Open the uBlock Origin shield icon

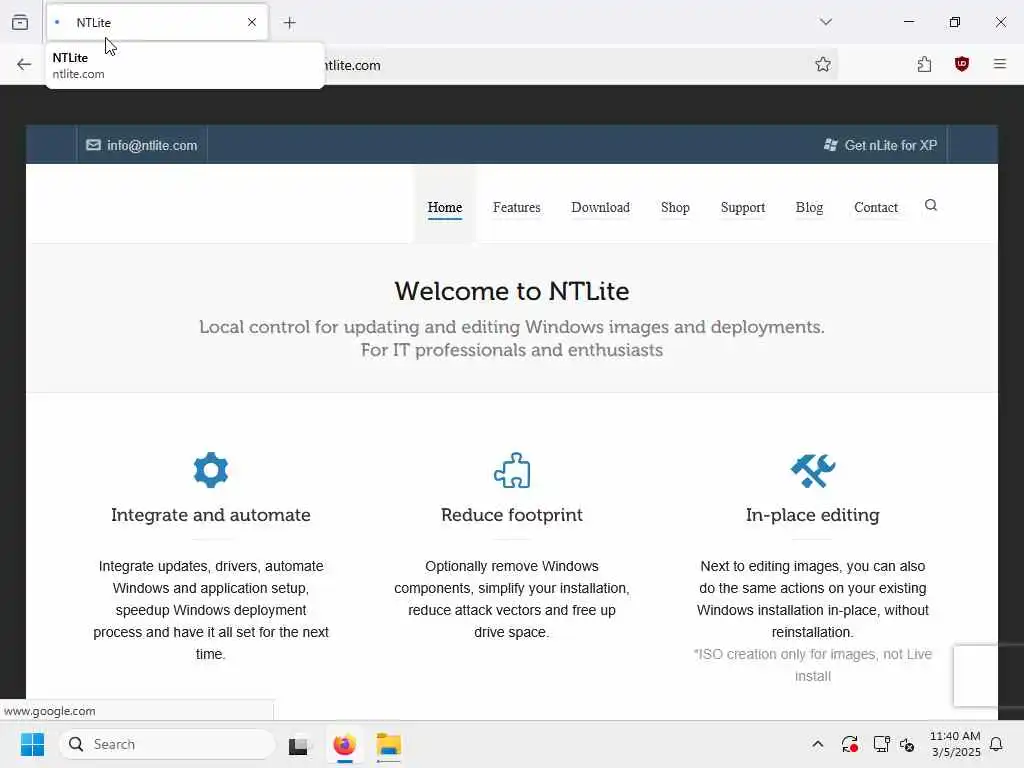coord(961,64)
